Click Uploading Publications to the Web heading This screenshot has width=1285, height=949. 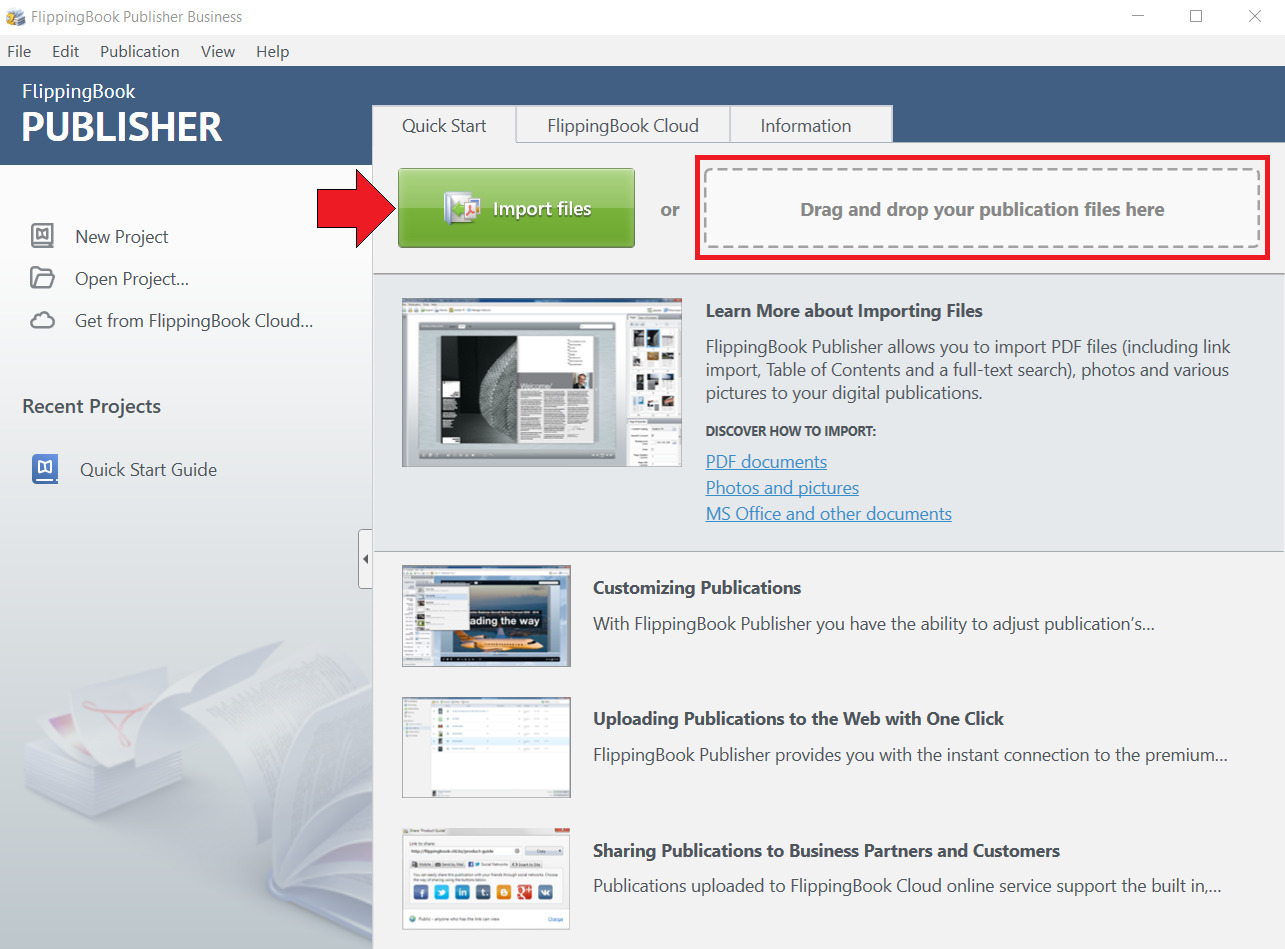tap(798, 719)
